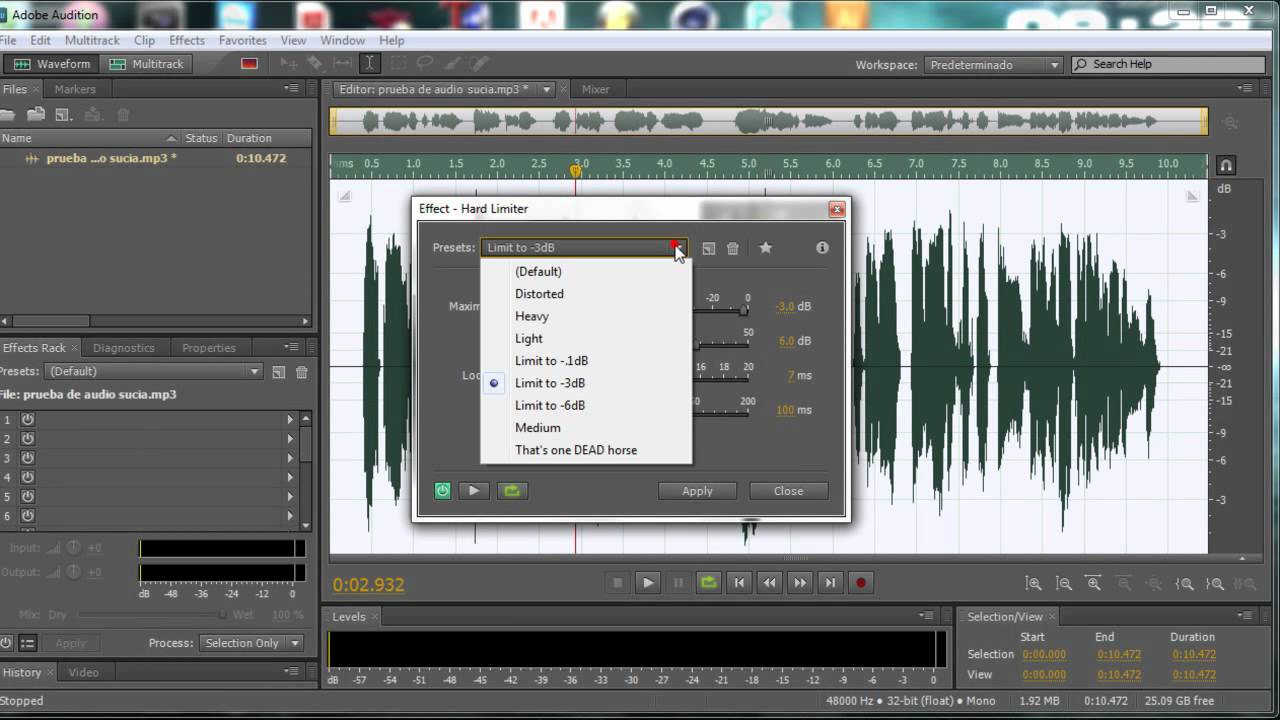Start recording with the Record button
This screenshot has width=1280, height=720.
click(860, 583)
